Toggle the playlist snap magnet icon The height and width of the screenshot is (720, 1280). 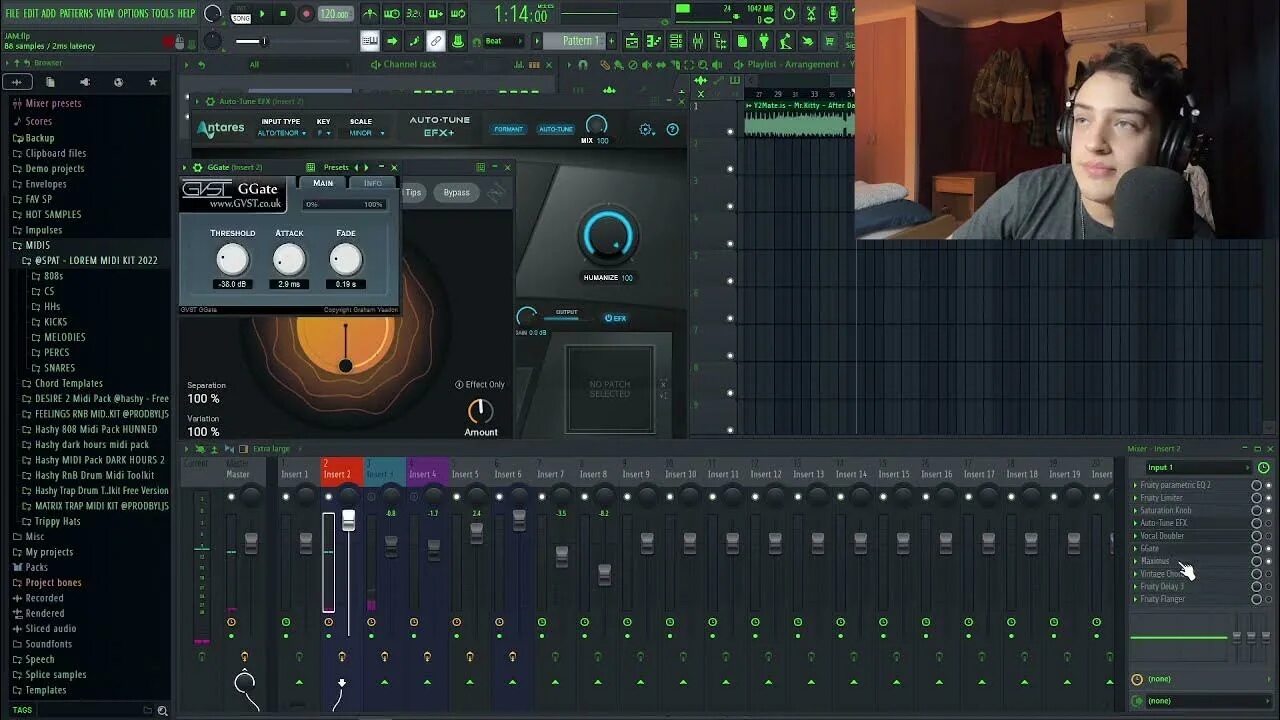(x=583, y=64)
